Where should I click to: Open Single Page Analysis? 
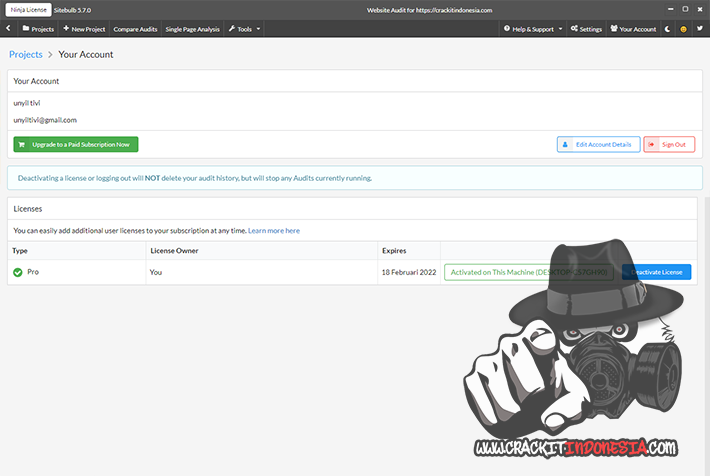point(192,29)
